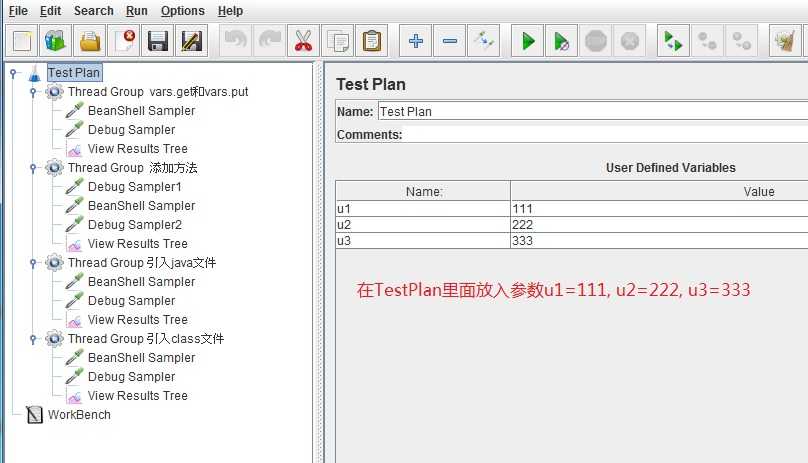Screen dimensions: 808x463
Task: Select BeanShell Sampler under 引入class文件 group
Action: tap(141, 358)
